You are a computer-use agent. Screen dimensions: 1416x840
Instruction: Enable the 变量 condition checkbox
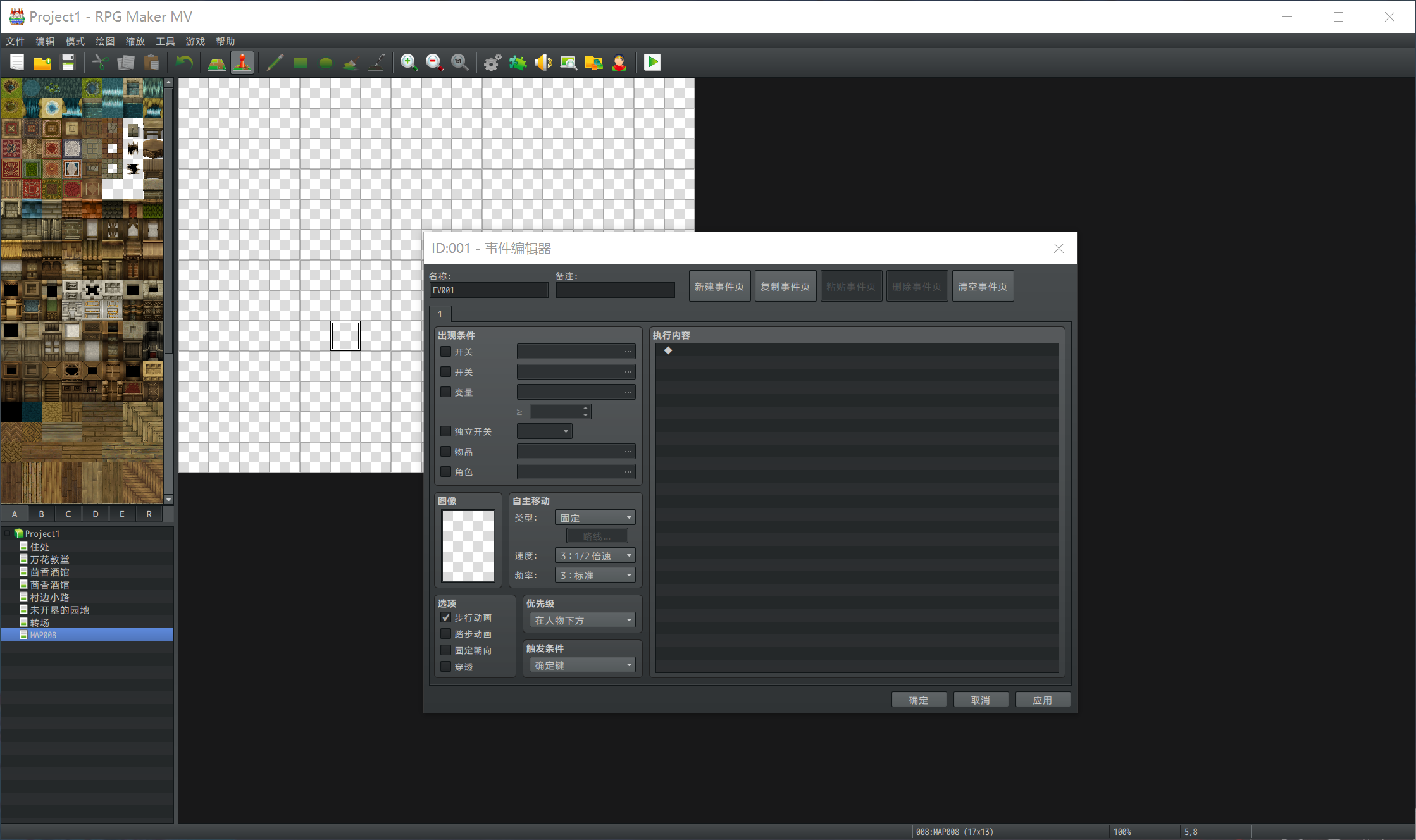tap(446, 392)
